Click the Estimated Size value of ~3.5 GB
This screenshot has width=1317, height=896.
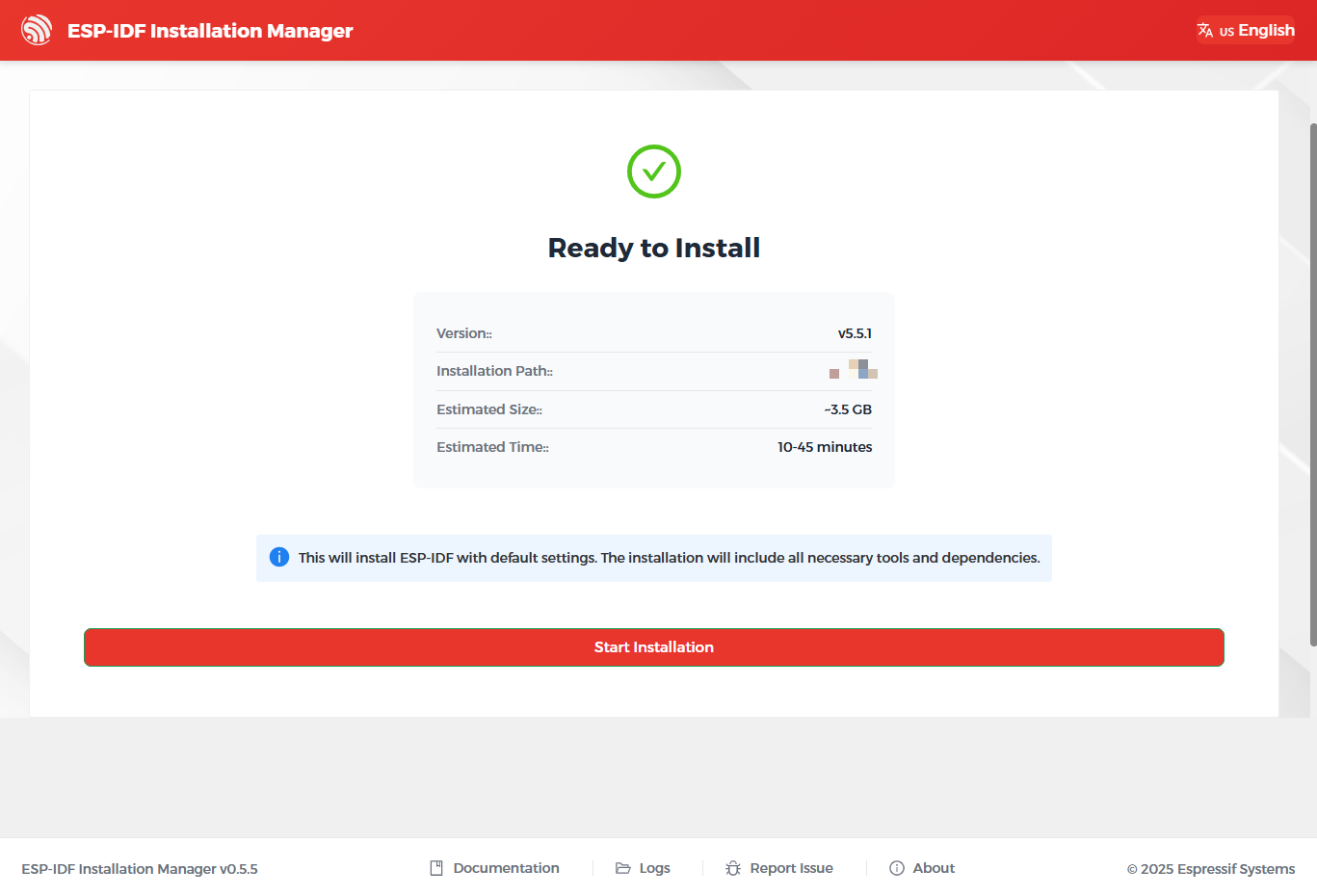click(847, 408)
